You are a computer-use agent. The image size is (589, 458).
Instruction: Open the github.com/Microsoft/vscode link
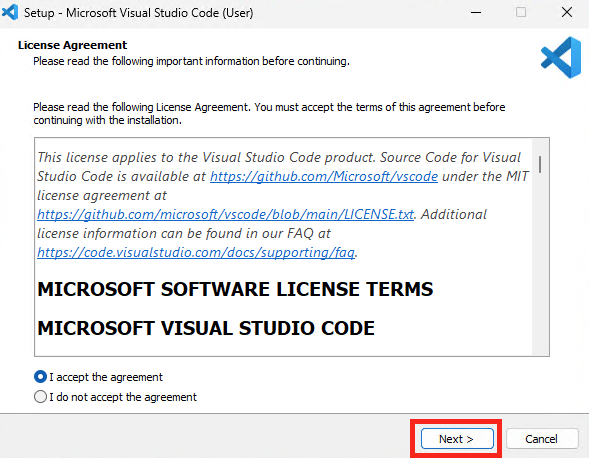324,176
